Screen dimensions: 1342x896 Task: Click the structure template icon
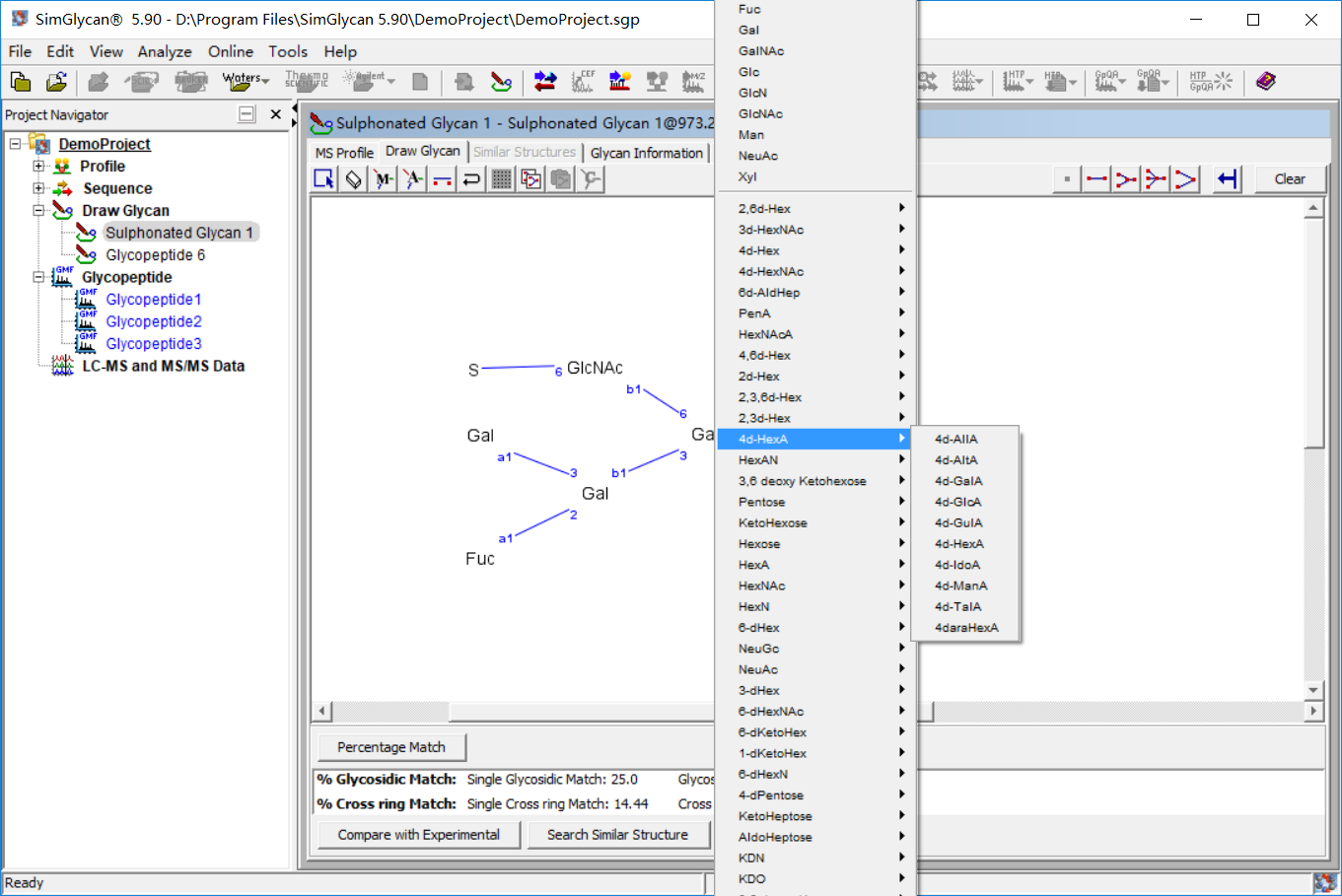[x=531, y=178]
